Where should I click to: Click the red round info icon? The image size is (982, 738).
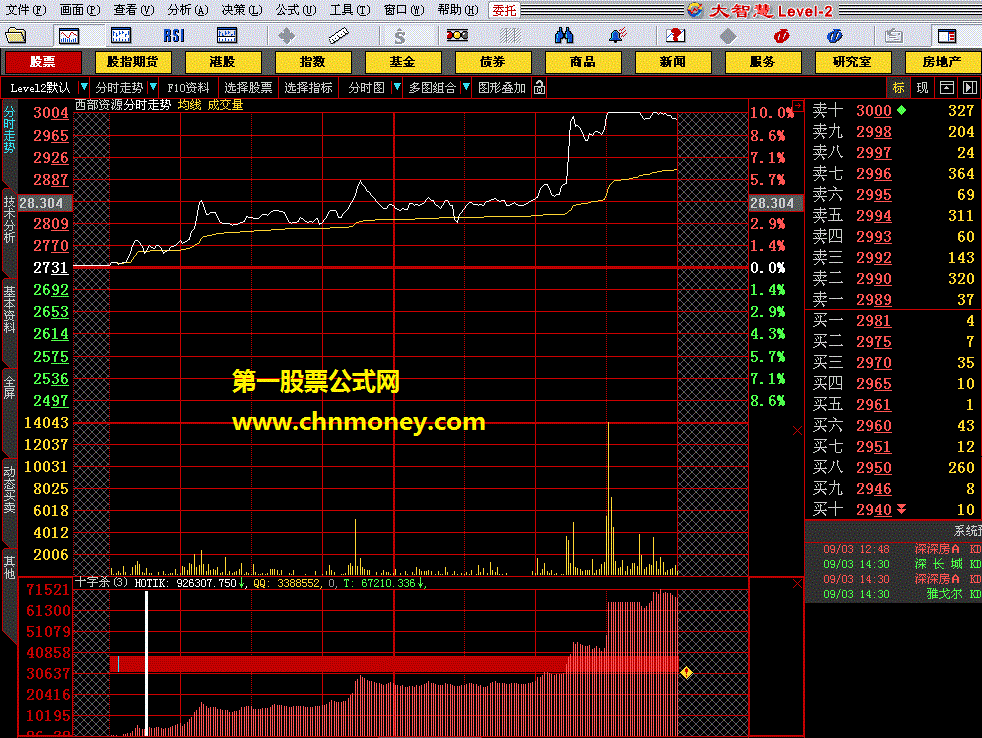[x=781, y=36]
